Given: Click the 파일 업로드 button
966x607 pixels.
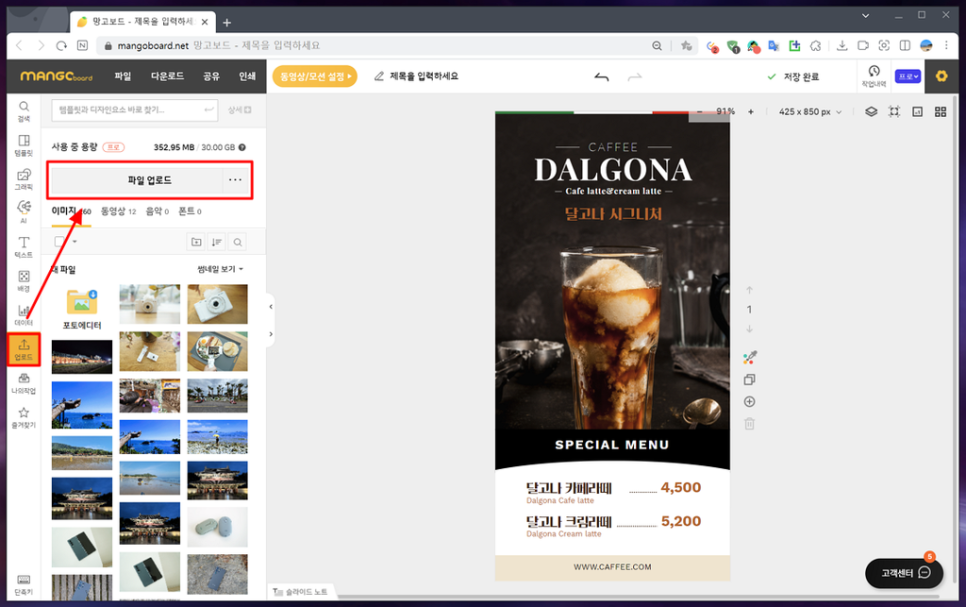Looking at the screenshot, I should [150, 180].
